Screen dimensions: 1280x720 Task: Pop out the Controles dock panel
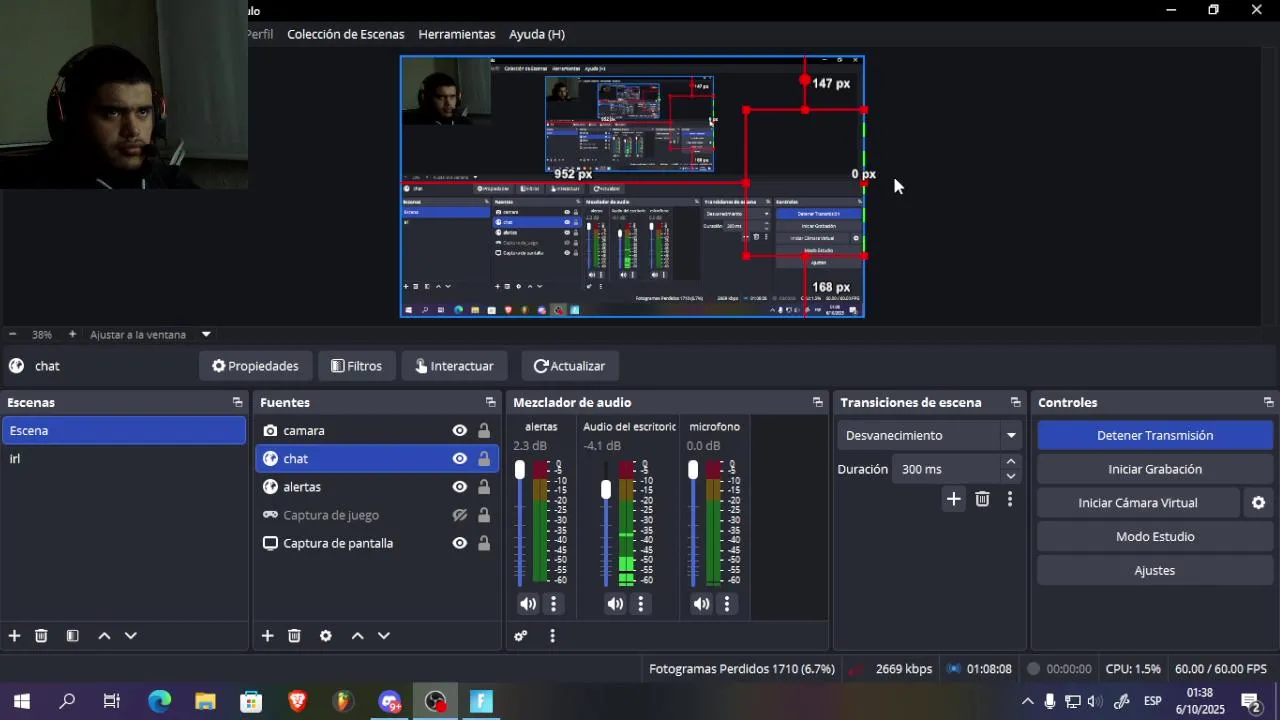tap(1268, 402)
